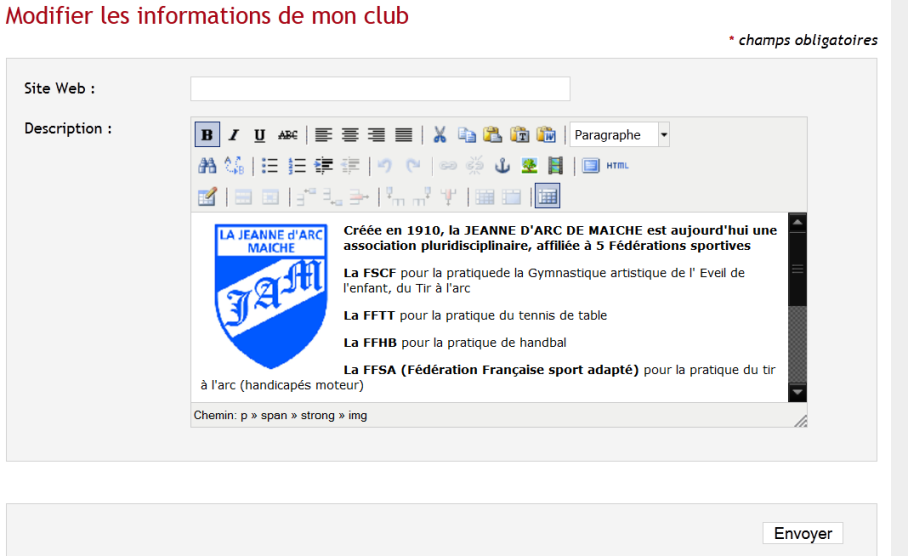Click the greyed-out outdent icon
Viewport: 908px width, 556px height.
click(350, 166)
